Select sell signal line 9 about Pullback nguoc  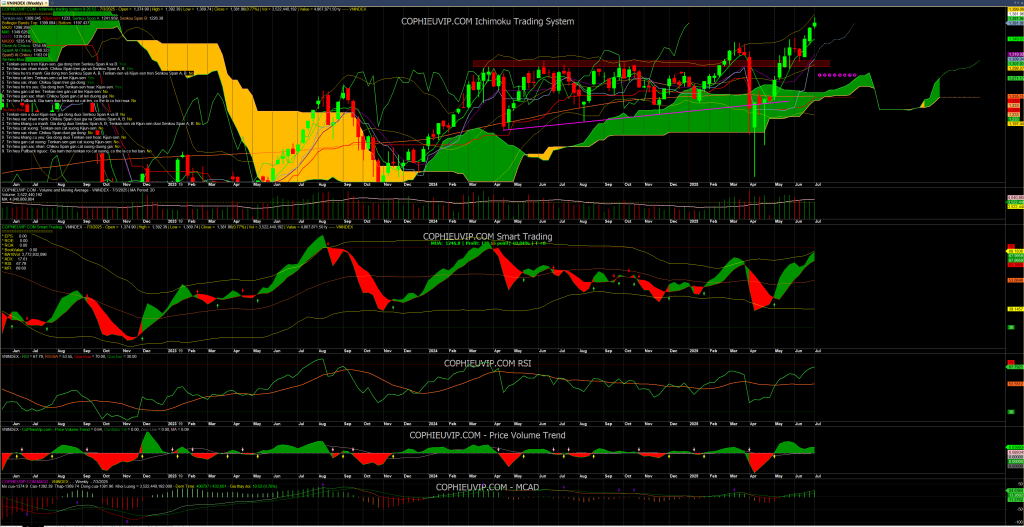[76, 151]
